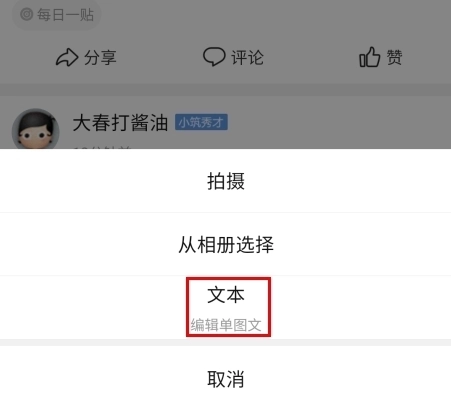Select the 拍摄 option

225,181
